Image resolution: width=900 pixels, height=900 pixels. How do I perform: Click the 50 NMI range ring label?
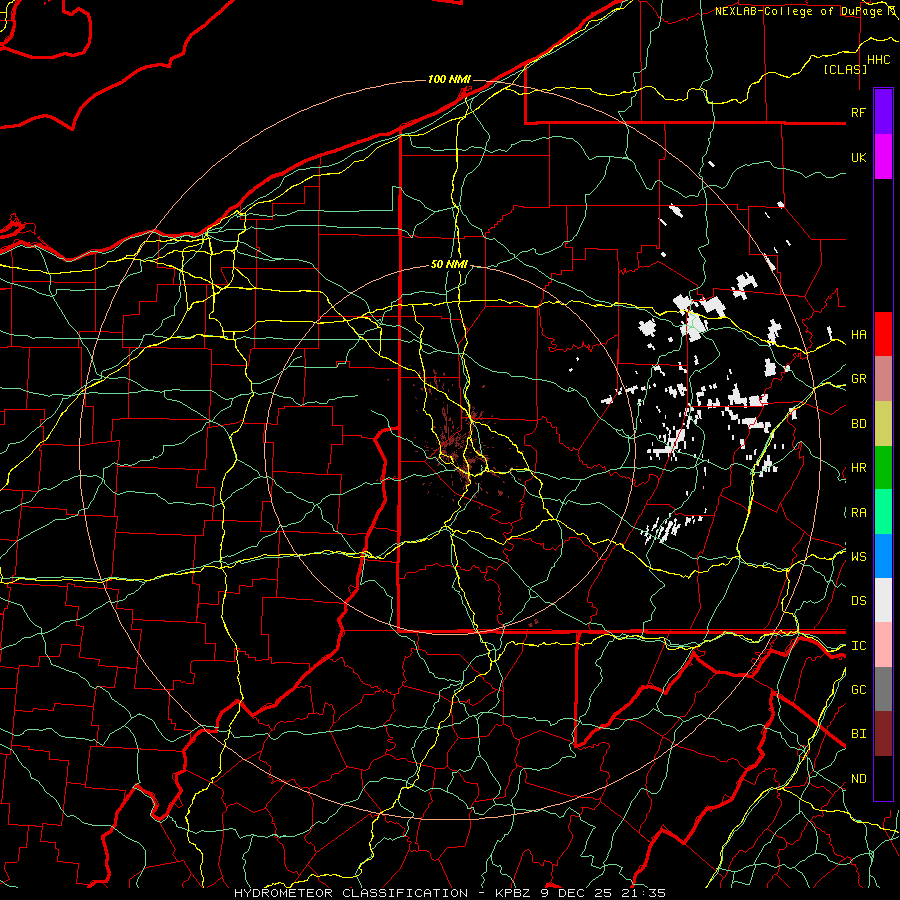pyautogui.click(x=449, y=265)
